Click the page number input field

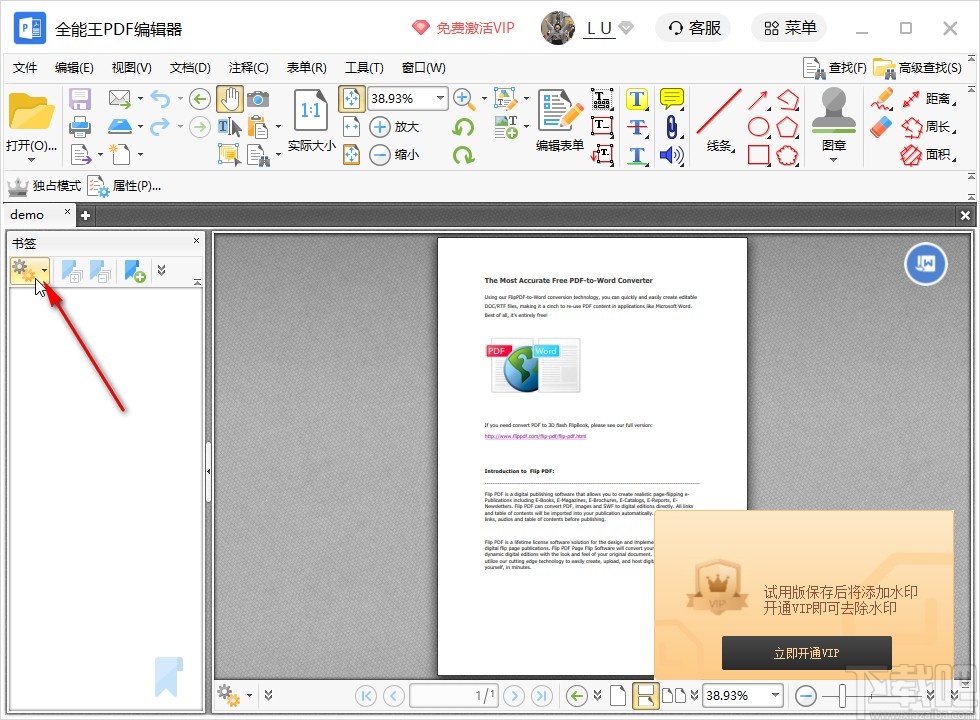(x=453, y=696)
